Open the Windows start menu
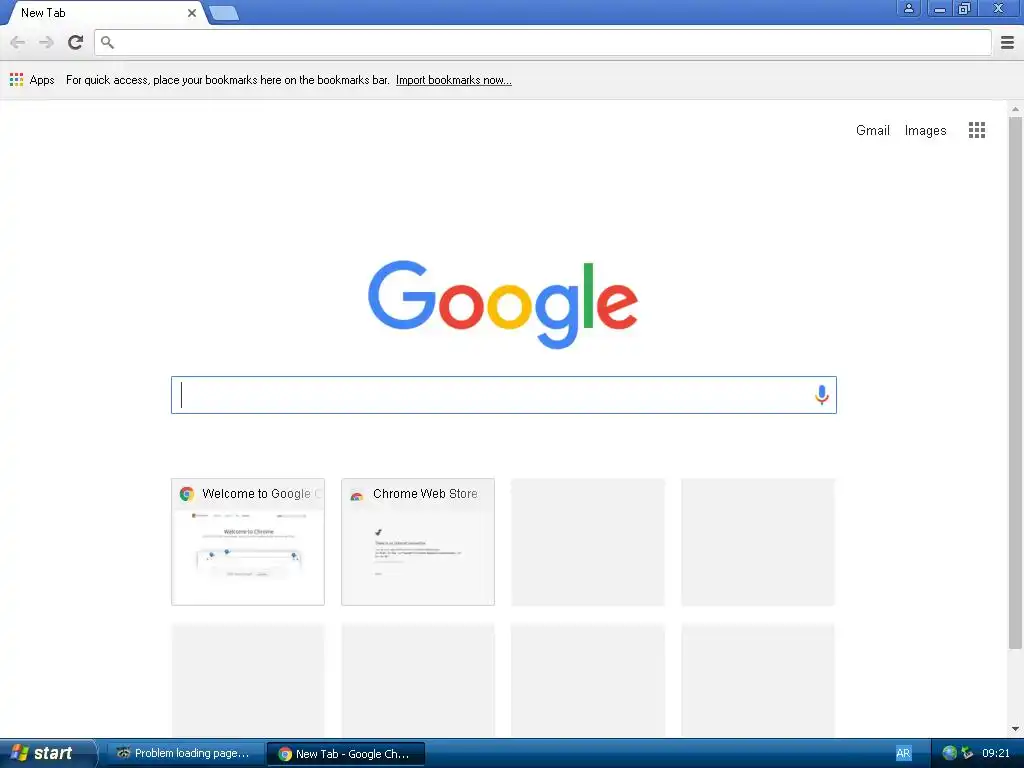1024x768 pixels. coord(46,753)
